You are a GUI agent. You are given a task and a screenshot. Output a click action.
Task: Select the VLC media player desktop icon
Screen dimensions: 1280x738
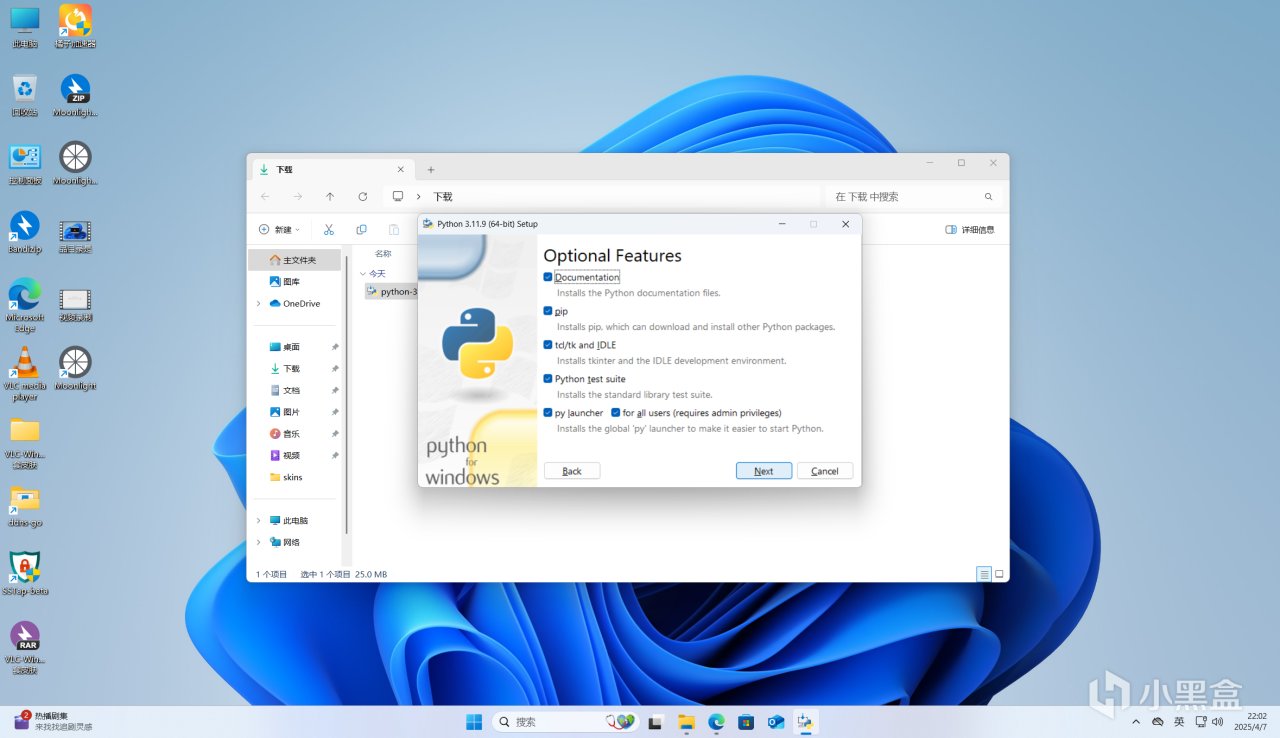pos(25,374)
